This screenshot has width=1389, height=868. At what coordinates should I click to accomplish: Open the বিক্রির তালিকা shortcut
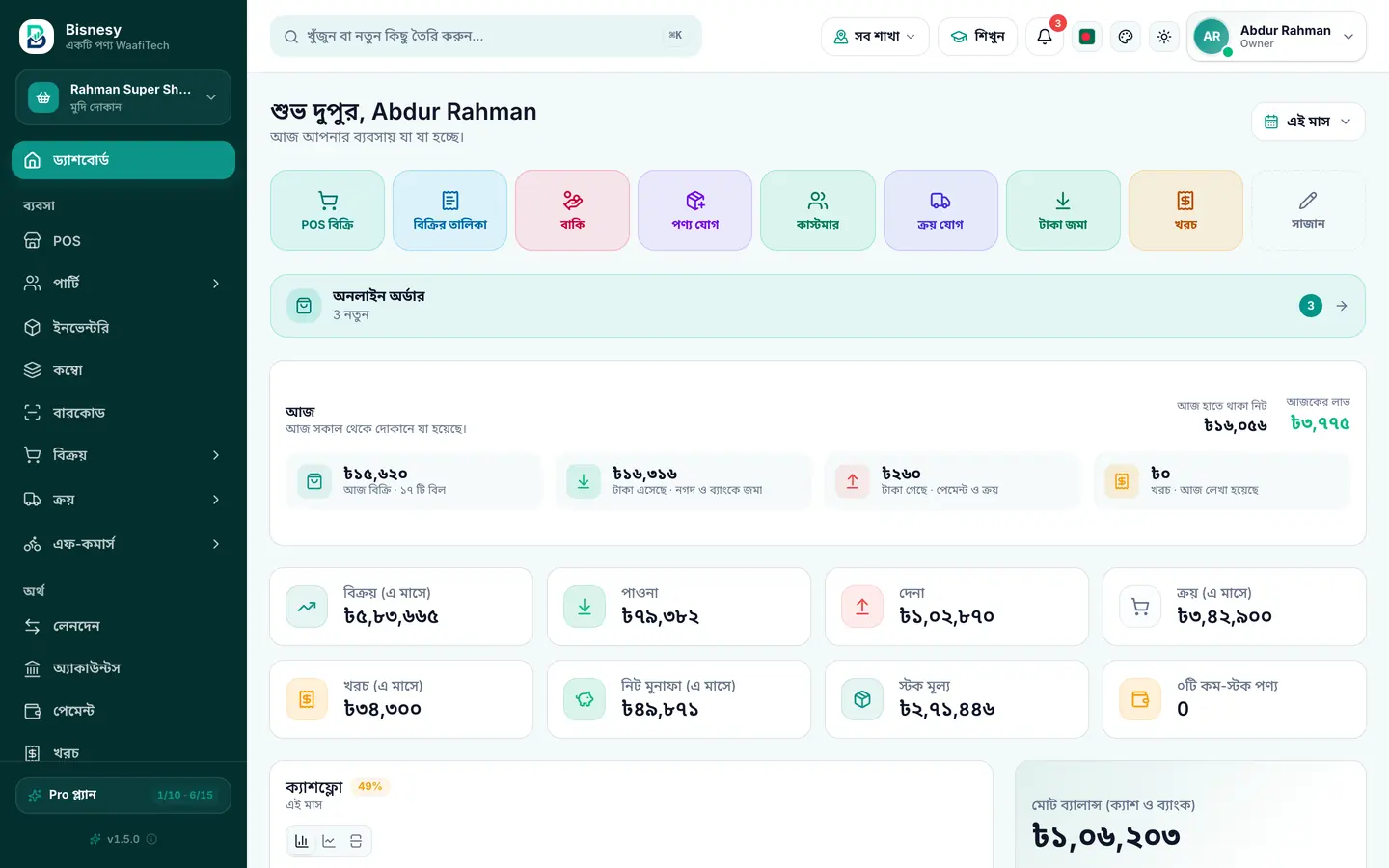[x=449, y=210]
